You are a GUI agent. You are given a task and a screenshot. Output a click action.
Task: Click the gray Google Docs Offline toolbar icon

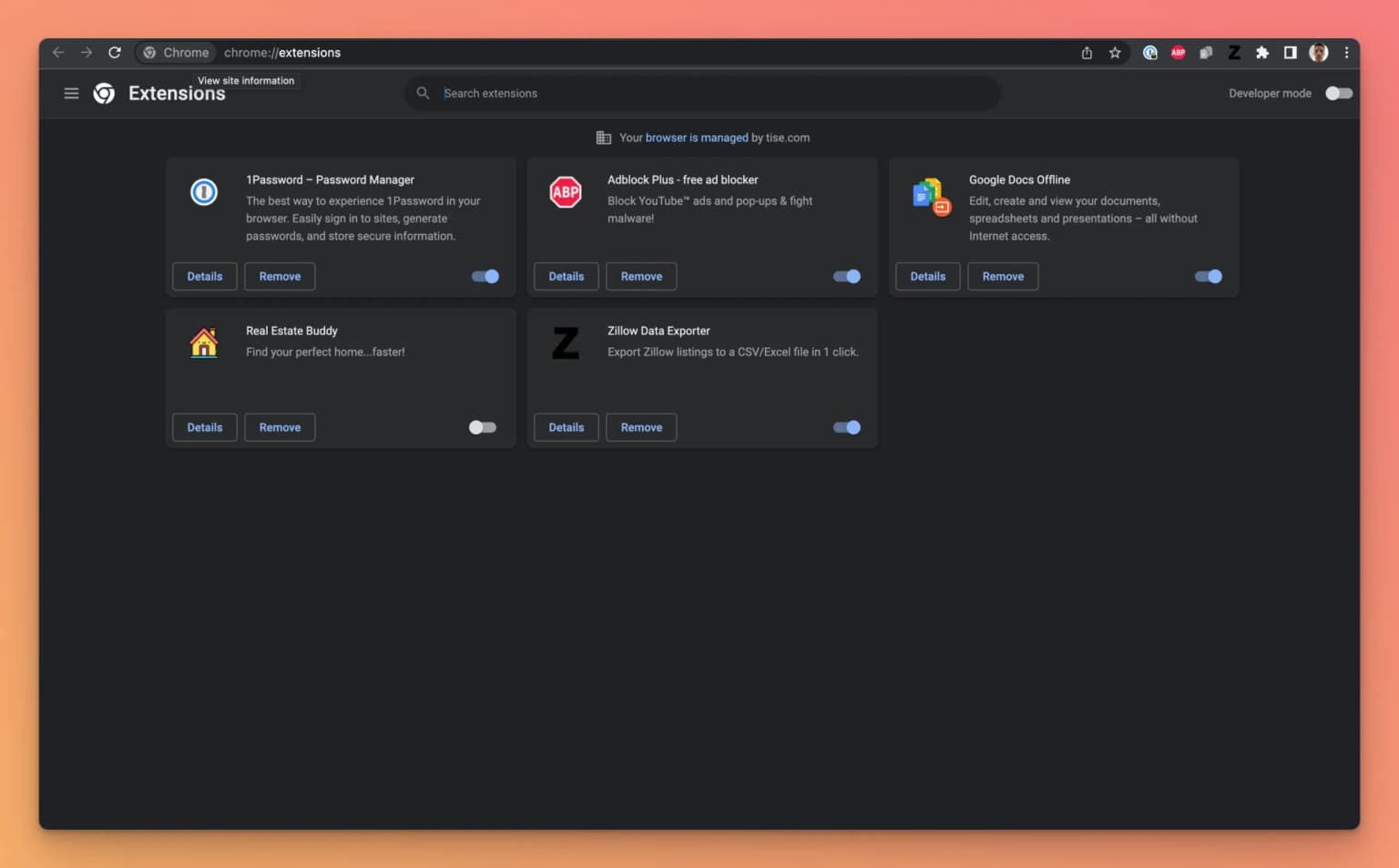click(1206, 53)
